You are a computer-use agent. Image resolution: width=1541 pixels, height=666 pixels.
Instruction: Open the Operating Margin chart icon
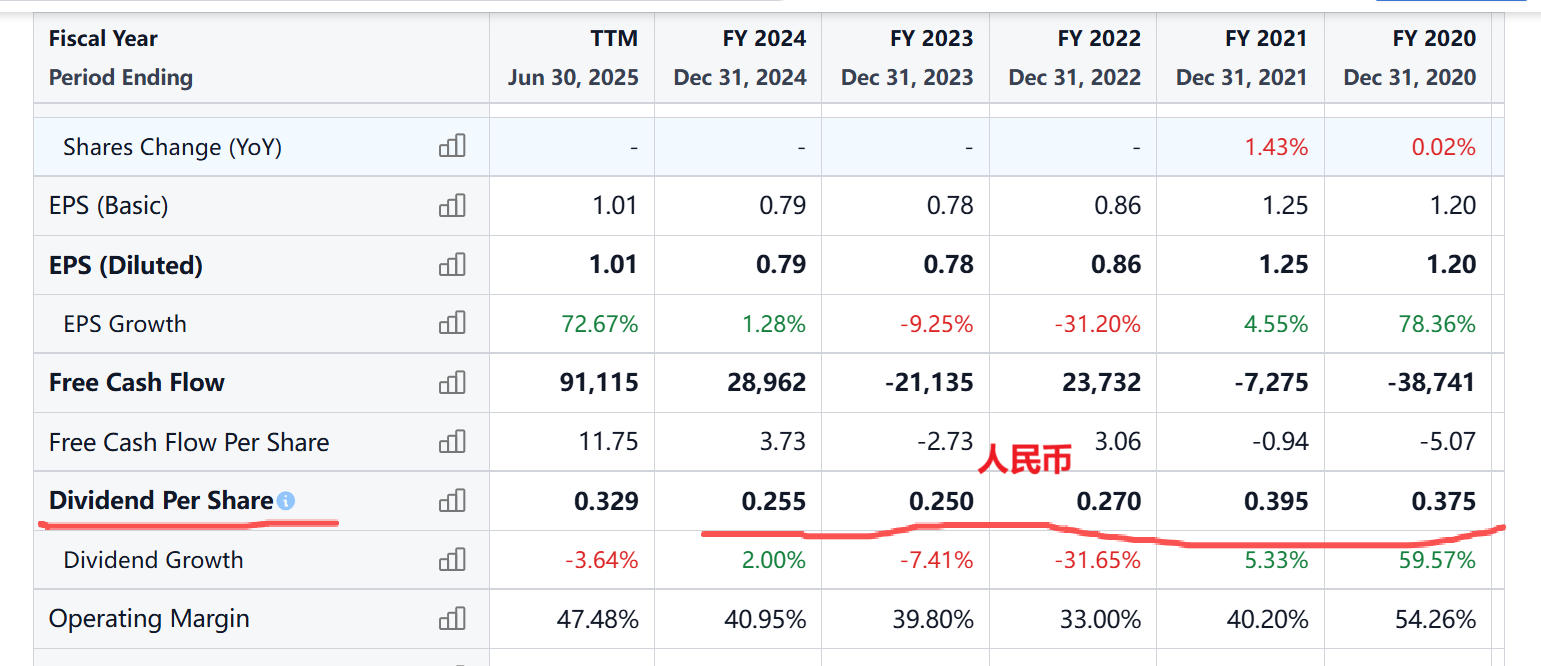point(452,619)
